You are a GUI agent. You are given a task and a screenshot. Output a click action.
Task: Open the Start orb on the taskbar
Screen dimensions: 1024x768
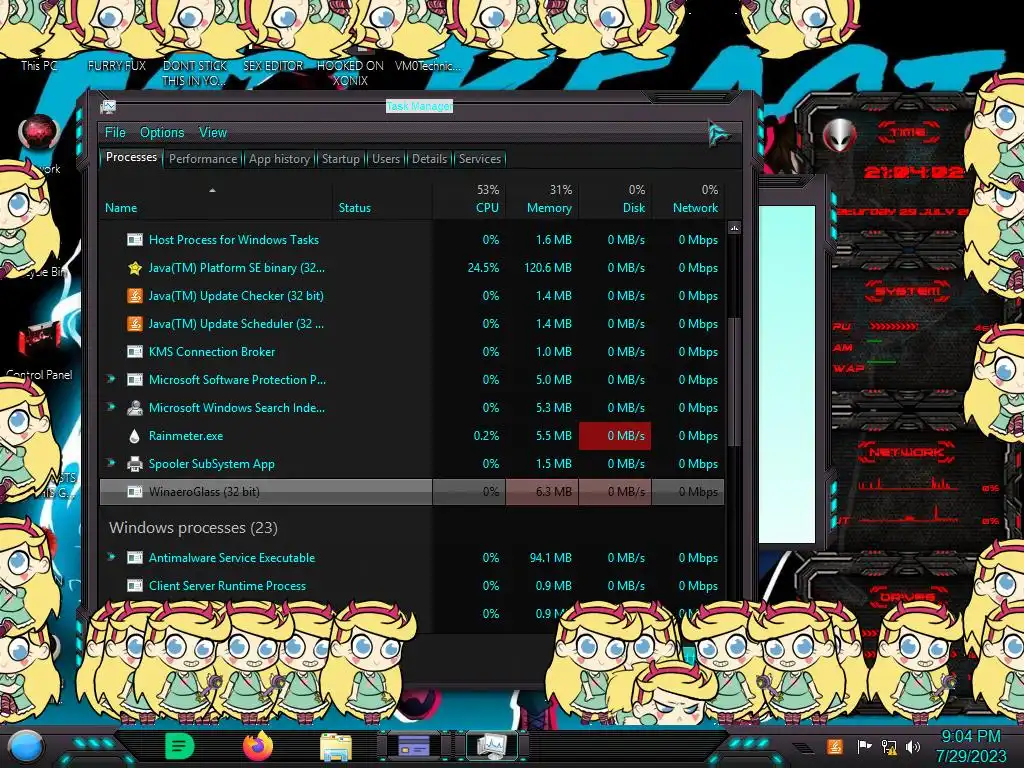pos(27,747)
